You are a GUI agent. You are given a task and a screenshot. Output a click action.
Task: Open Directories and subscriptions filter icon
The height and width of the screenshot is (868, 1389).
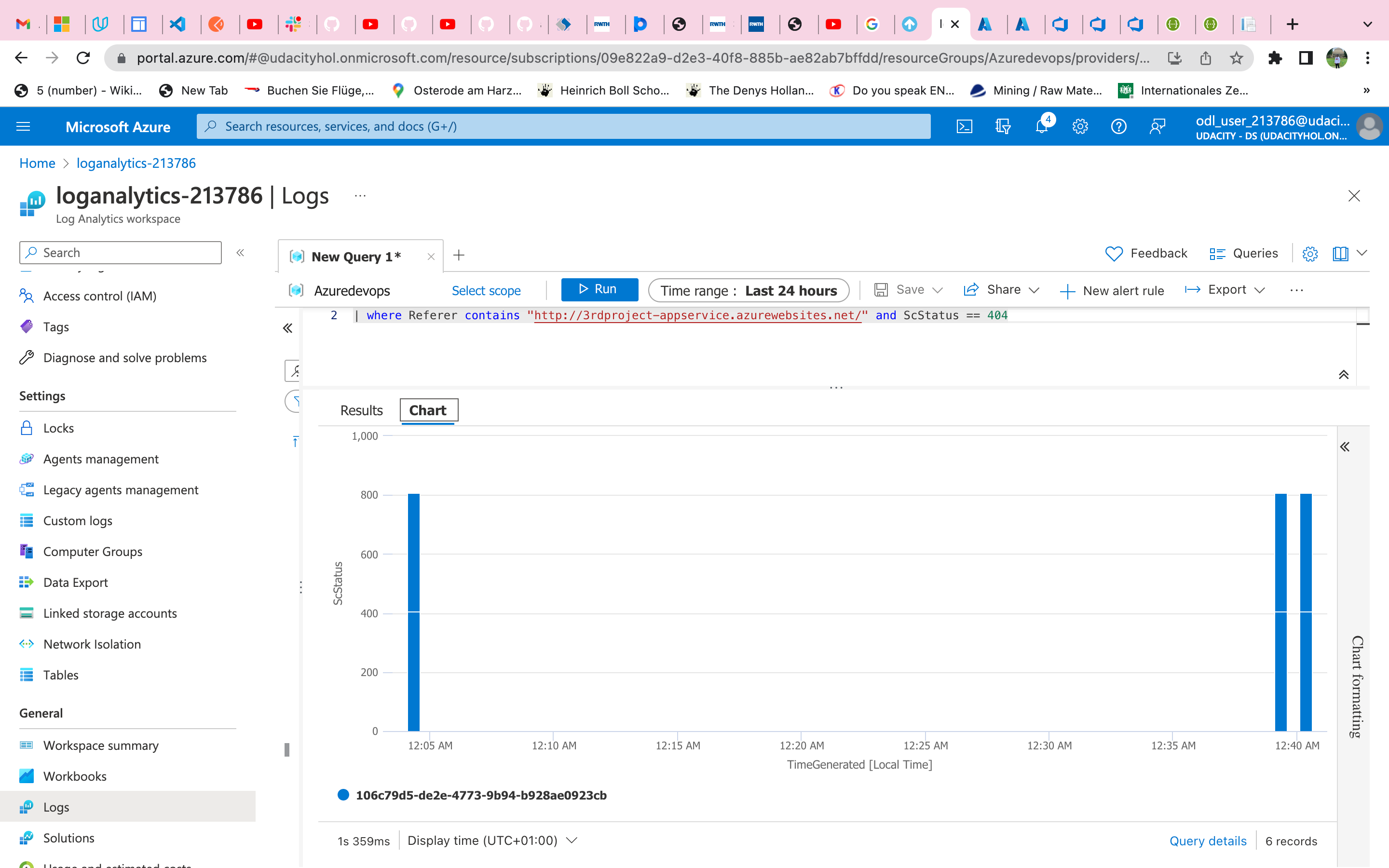tap(1003, 126)
